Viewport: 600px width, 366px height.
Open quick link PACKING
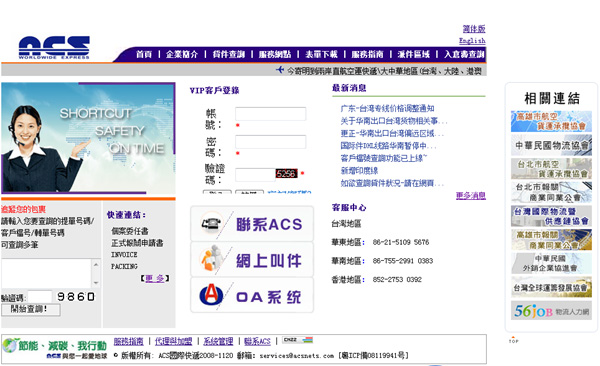tap(124, 266)
